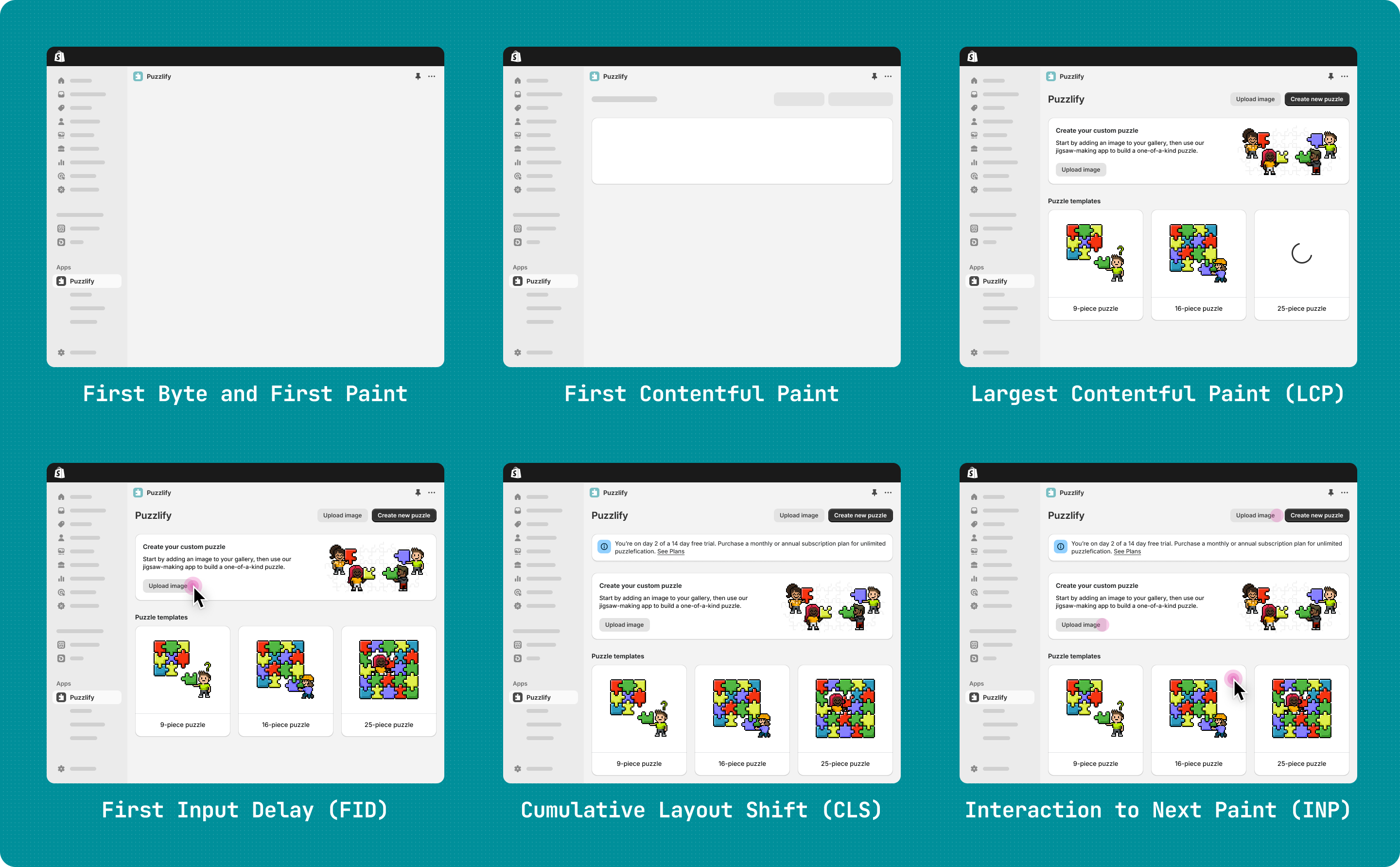Click Upload image inside the FID custom puzzle card
Screen dimensions: 1400x867
click(167, 585)
